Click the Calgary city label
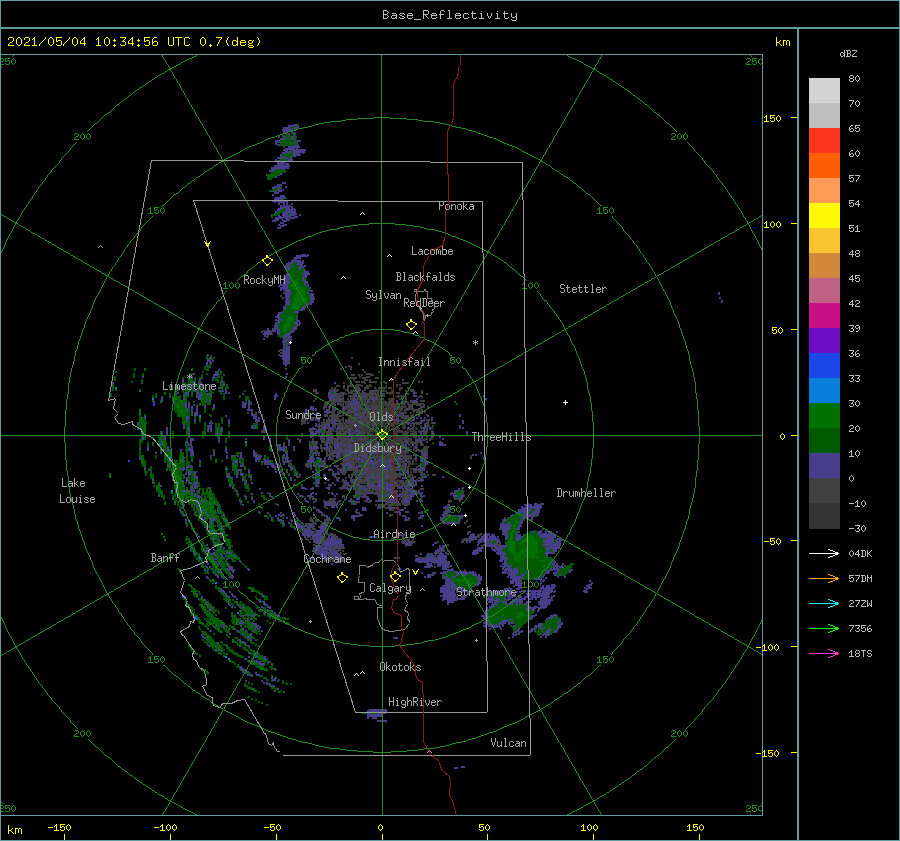 (390, 588)
